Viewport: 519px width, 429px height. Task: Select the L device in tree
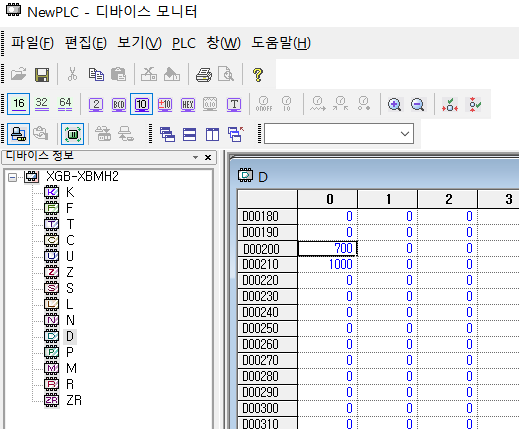tap(69, 304)
